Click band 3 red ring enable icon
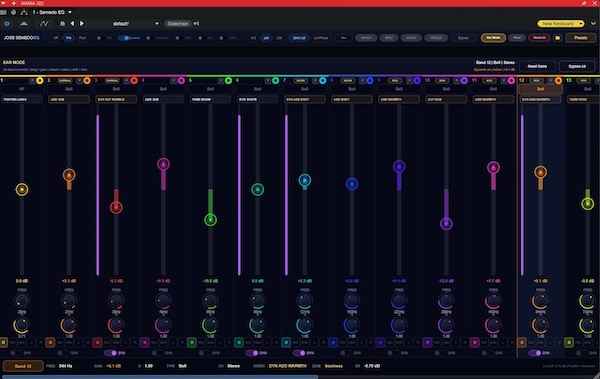This screenshot has height=379, width=600. coord(134,80)
